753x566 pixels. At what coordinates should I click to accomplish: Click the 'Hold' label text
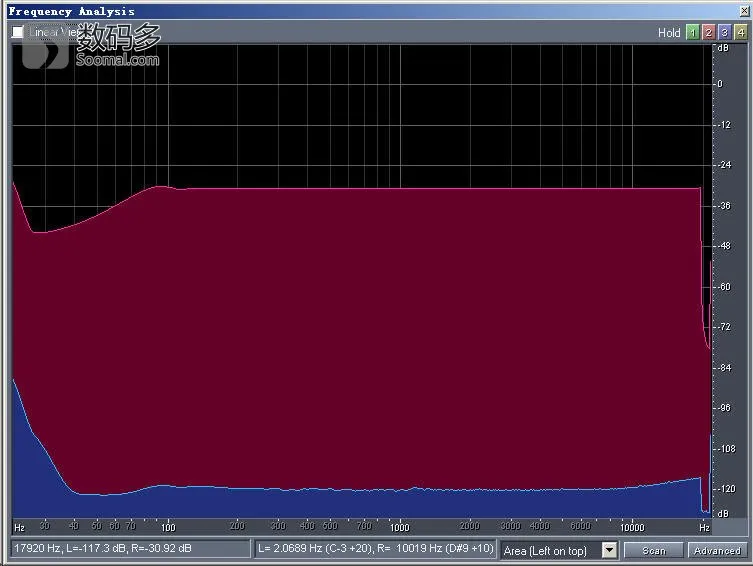pyautogui.click(x=669, y=33)
